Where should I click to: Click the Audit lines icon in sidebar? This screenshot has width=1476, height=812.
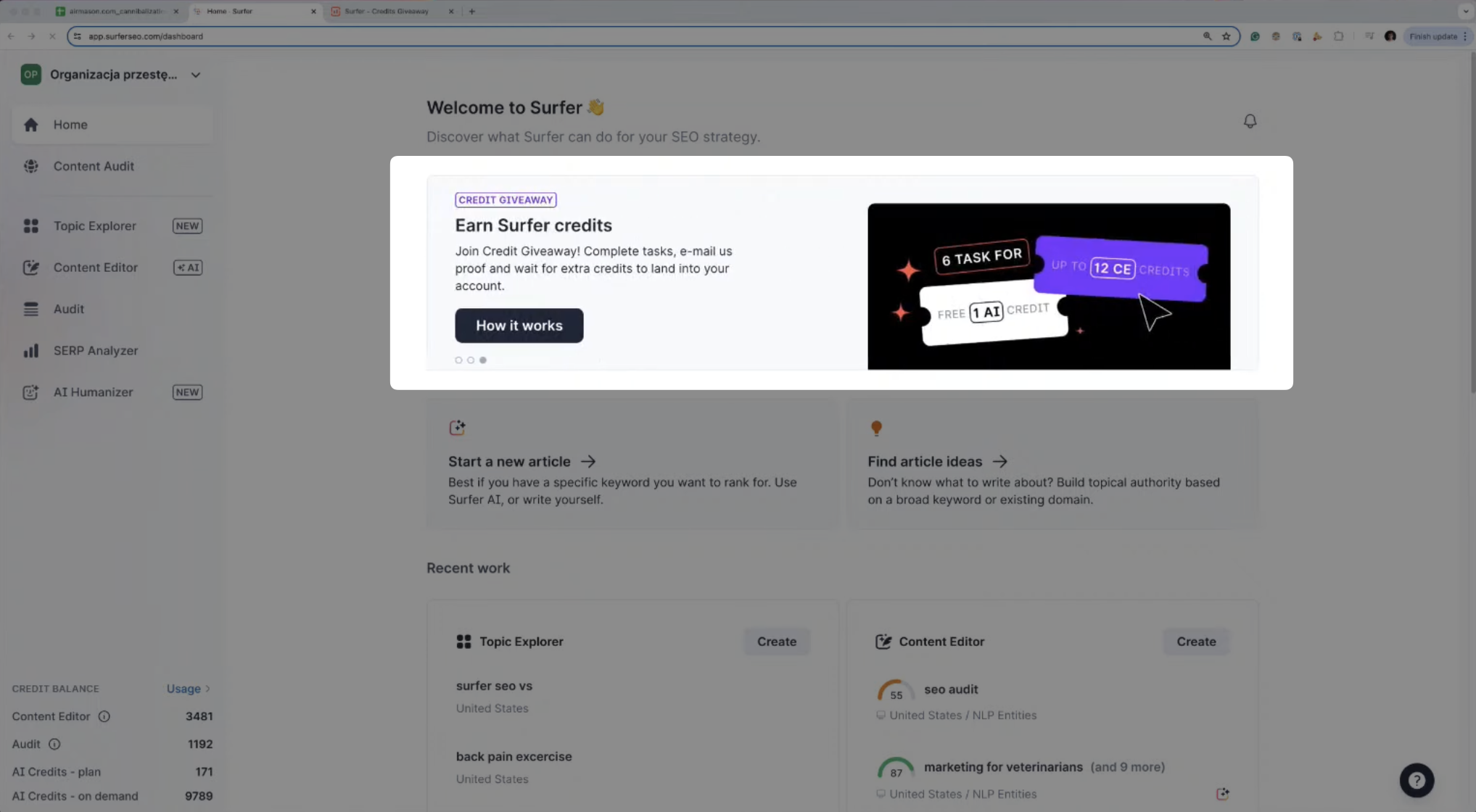coord(31,309)
